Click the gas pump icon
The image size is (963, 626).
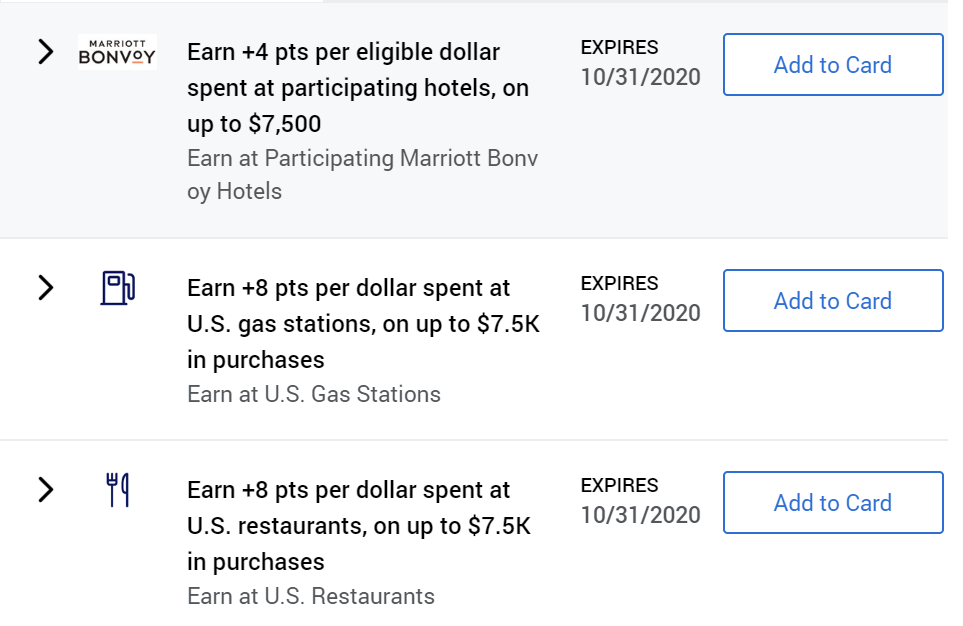point(118,288)
